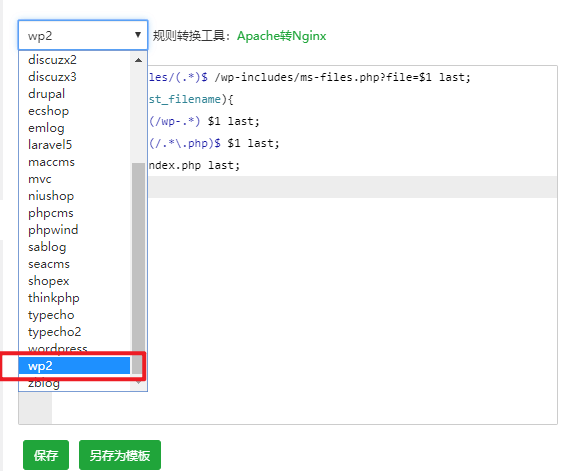Choose niushop from the options
Viewport: 587px width, 471px height.
pyautogui.click(x=75, y=196)
